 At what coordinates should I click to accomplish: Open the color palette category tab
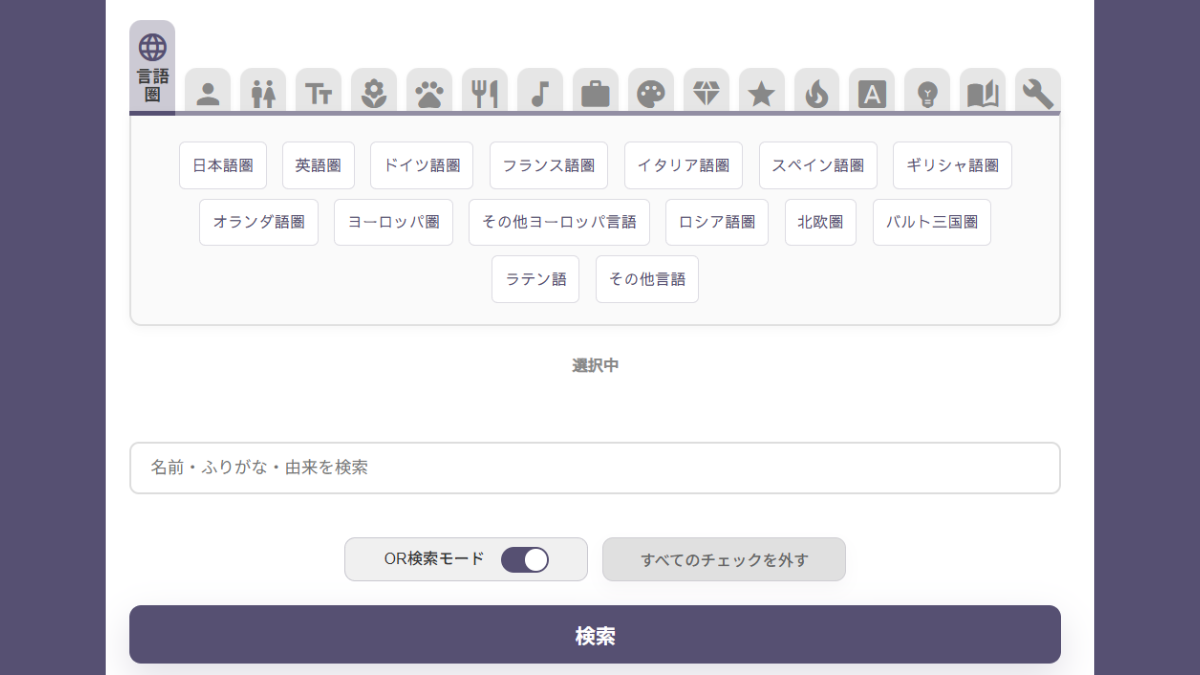[x=651, y=93]
